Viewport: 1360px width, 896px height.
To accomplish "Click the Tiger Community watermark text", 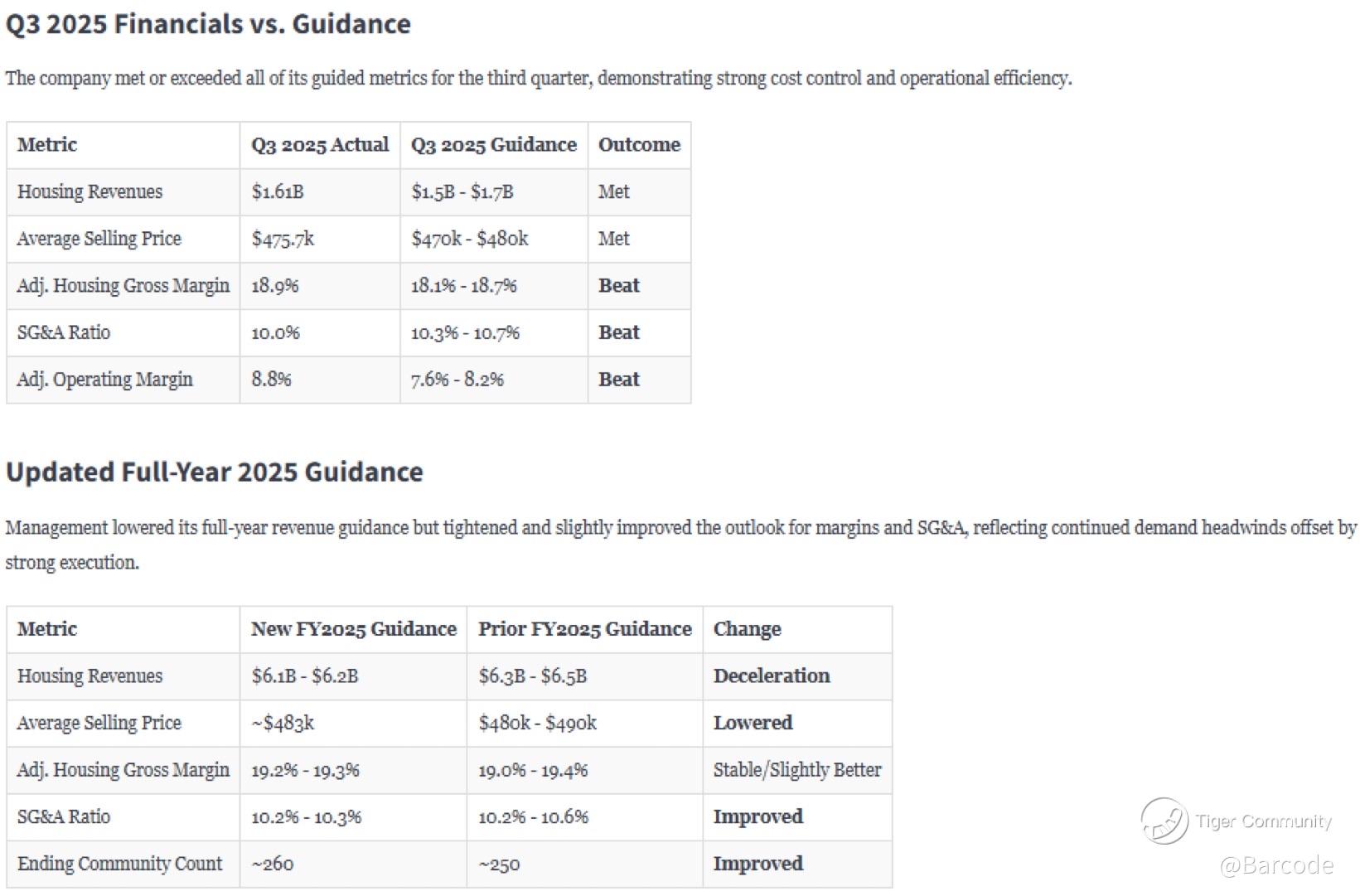I will [1263, 821].
